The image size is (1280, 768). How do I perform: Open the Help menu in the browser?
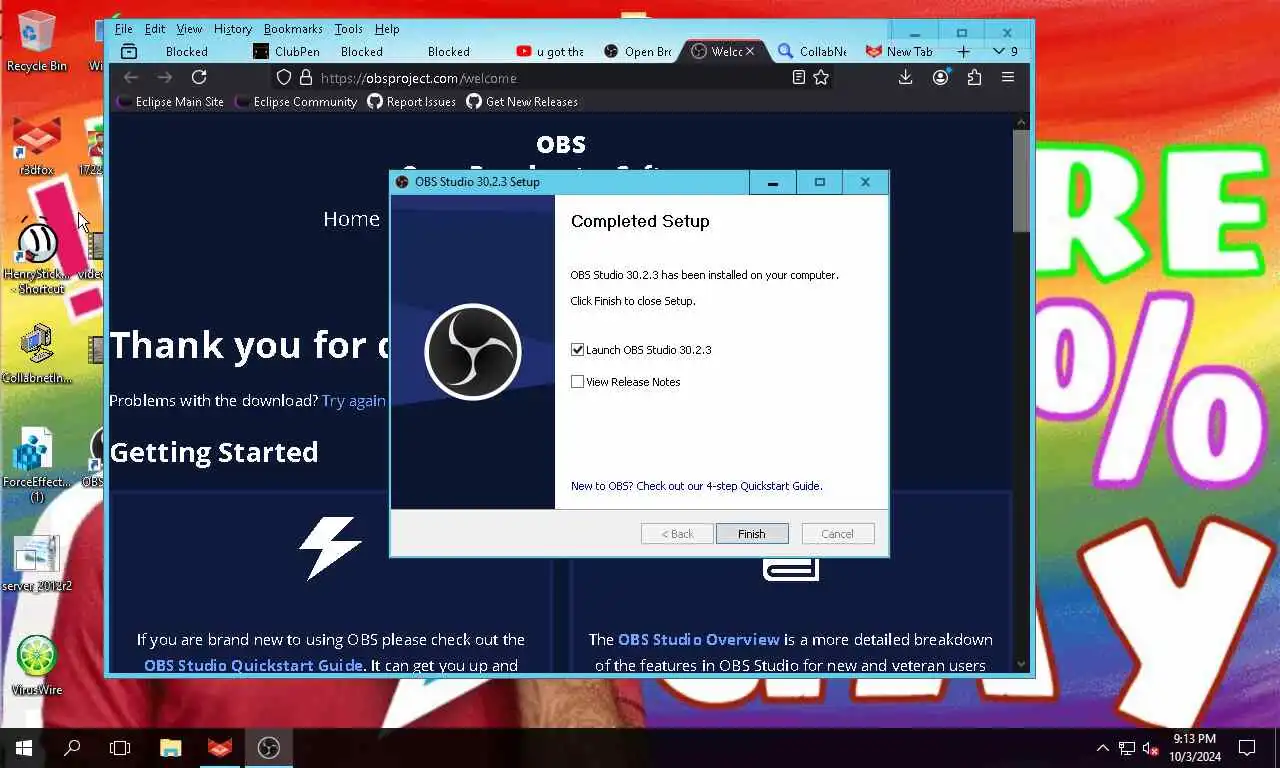pyautogui.click(x=387, y=29)
